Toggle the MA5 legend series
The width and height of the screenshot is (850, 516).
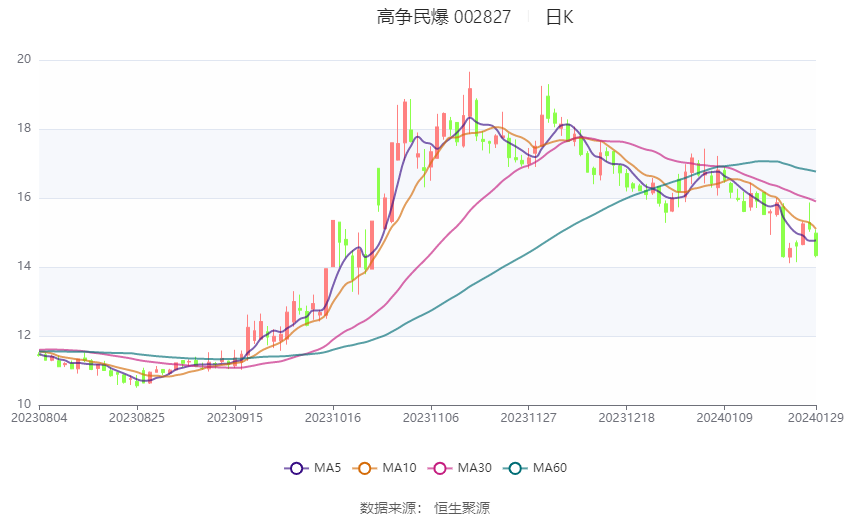click(313, 468)
